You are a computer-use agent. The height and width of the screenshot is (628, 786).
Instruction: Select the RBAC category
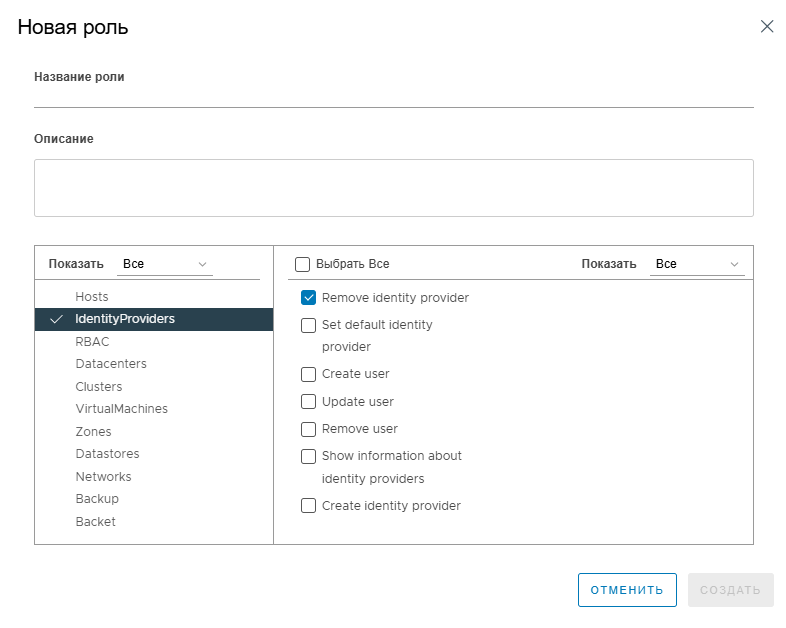coord(154,342)
